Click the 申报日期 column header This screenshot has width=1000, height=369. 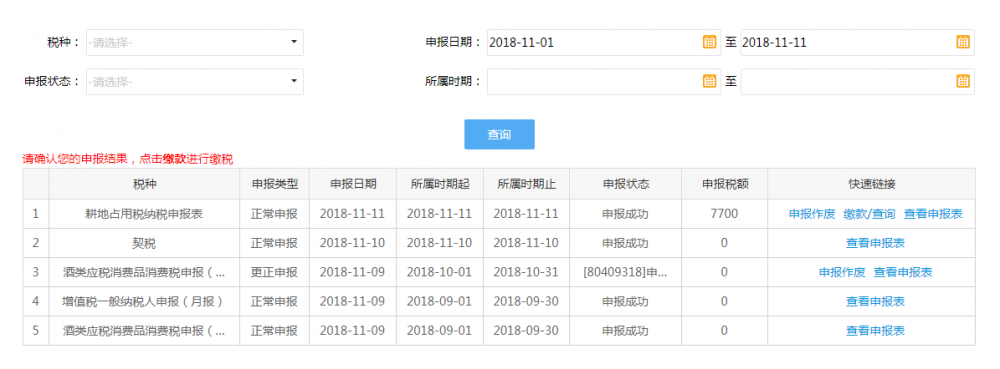353,184
